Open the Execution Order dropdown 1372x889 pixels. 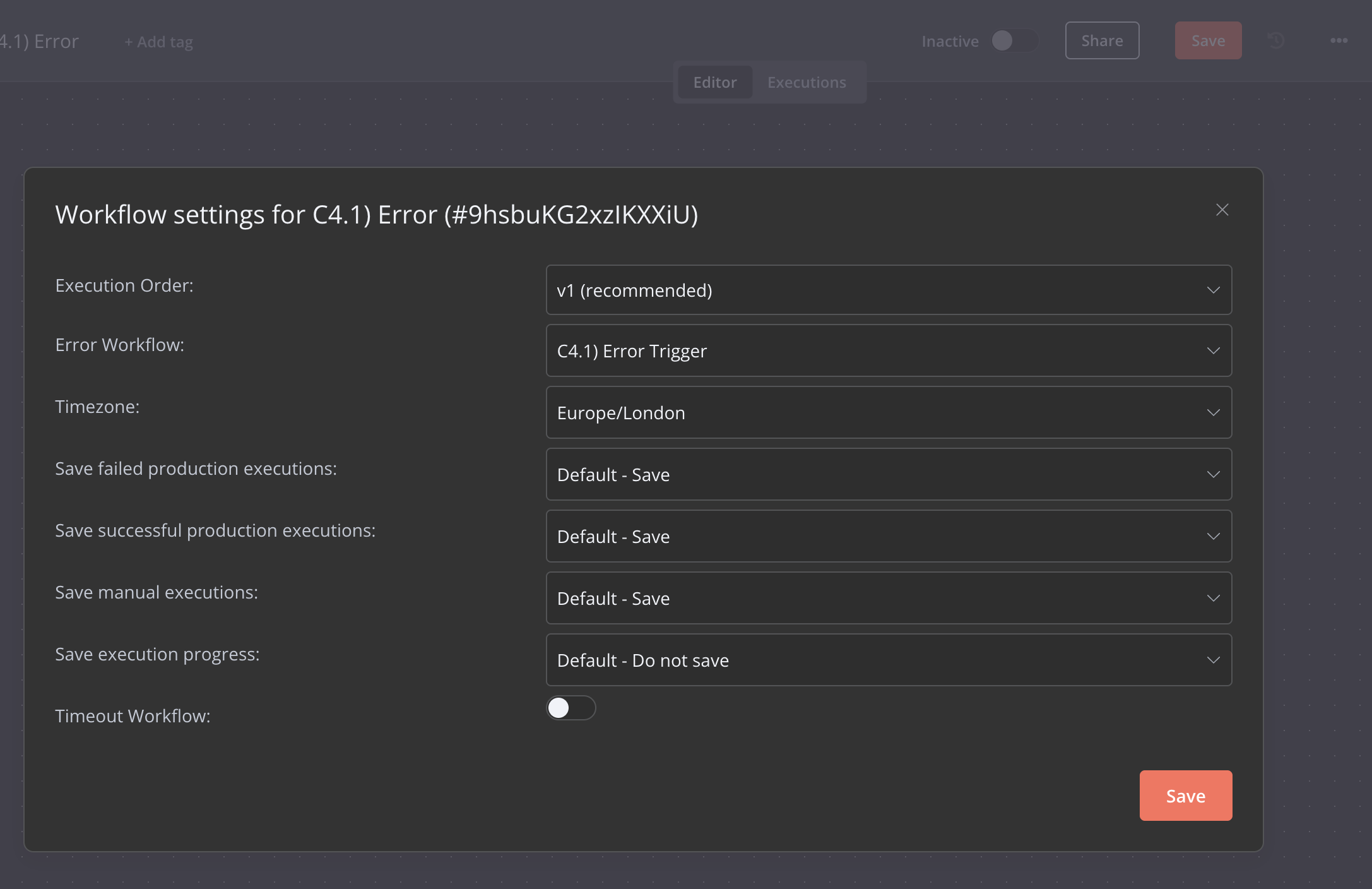(889, 290)
